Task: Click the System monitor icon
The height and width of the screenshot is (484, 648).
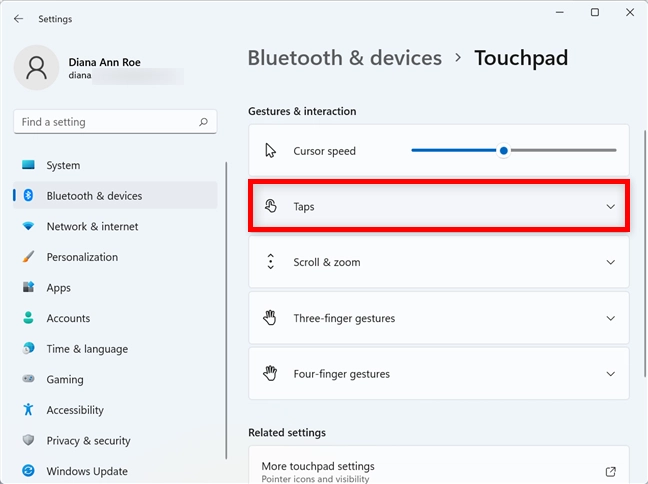Action: point(28,165)
